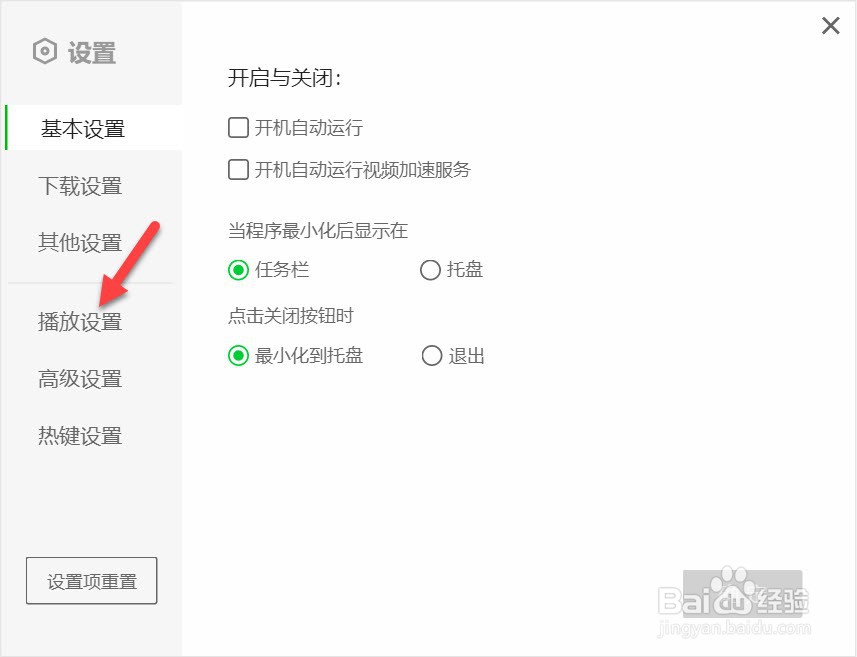Image resolution: width=857 pixels, height=657 pixels.
Task: Open 播放设置 in the sidebar
Action: (80, 321)
